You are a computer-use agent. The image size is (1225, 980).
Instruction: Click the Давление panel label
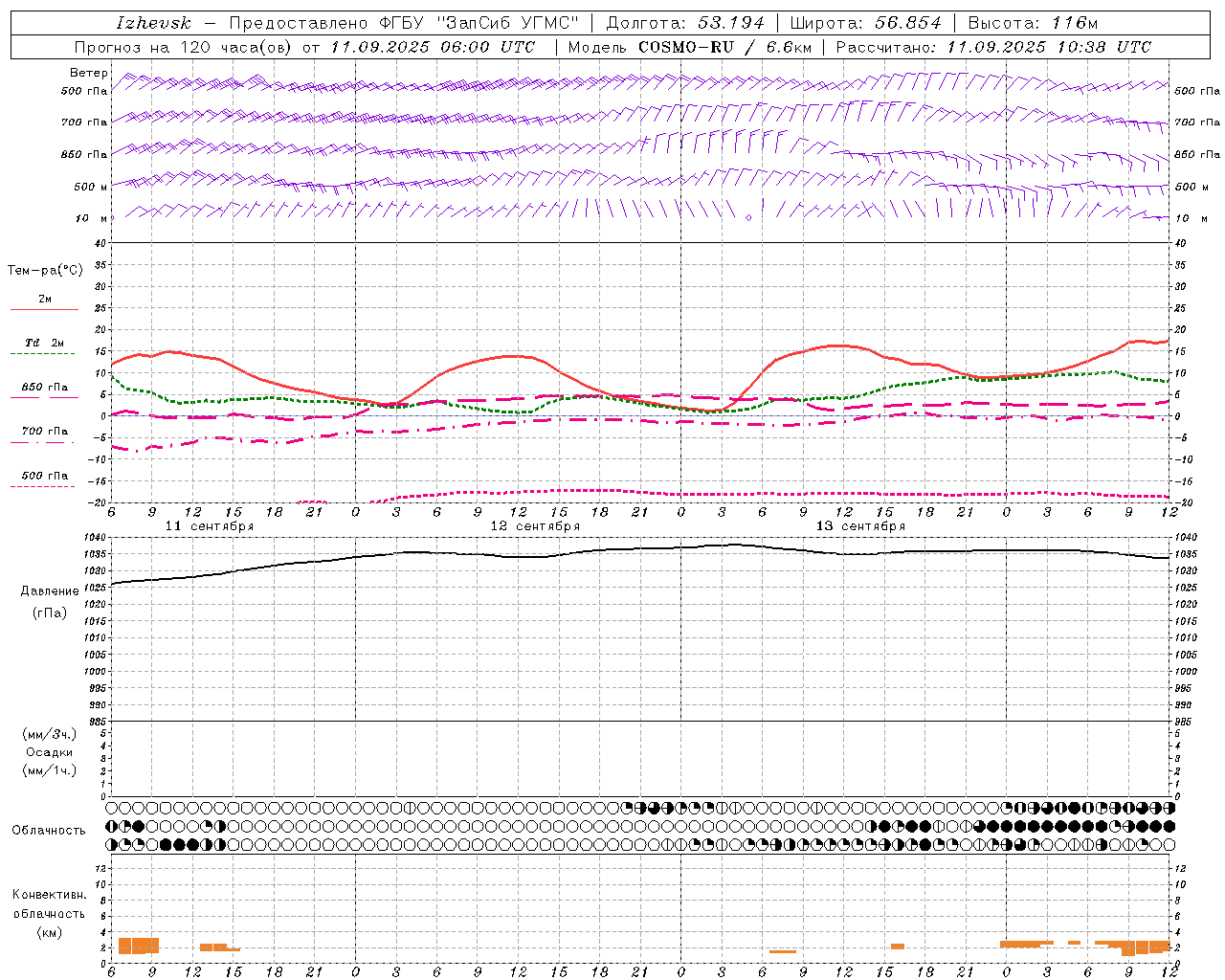(50, 590)
